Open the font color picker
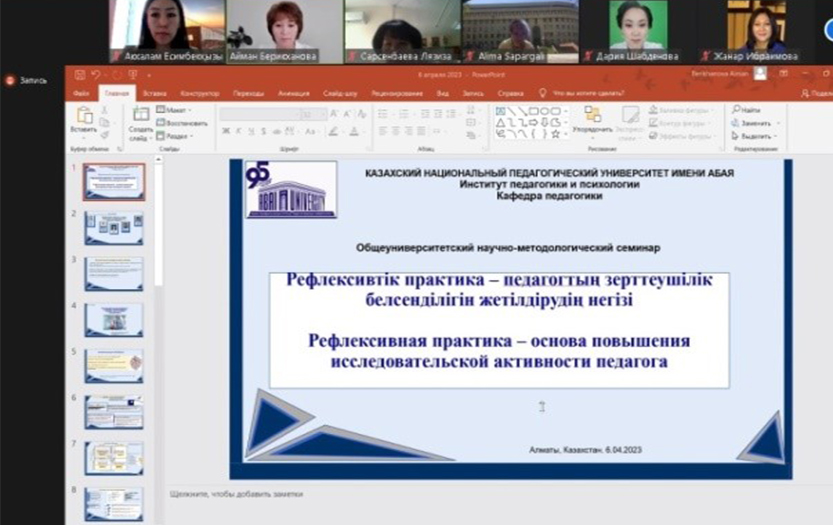833x525 pixels. [x=354, y=131]
